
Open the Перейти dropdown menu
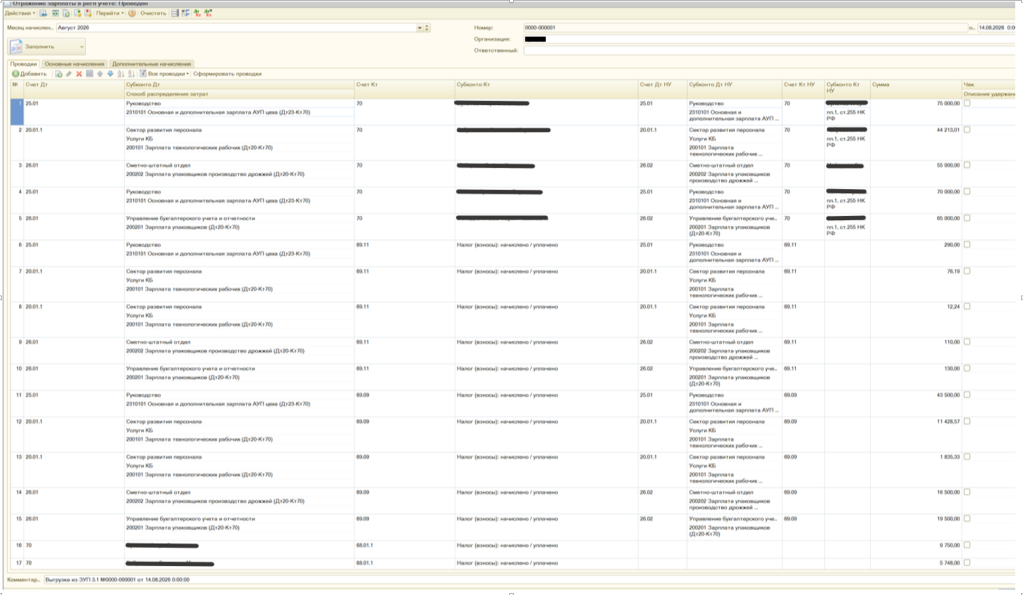[110, 13]
